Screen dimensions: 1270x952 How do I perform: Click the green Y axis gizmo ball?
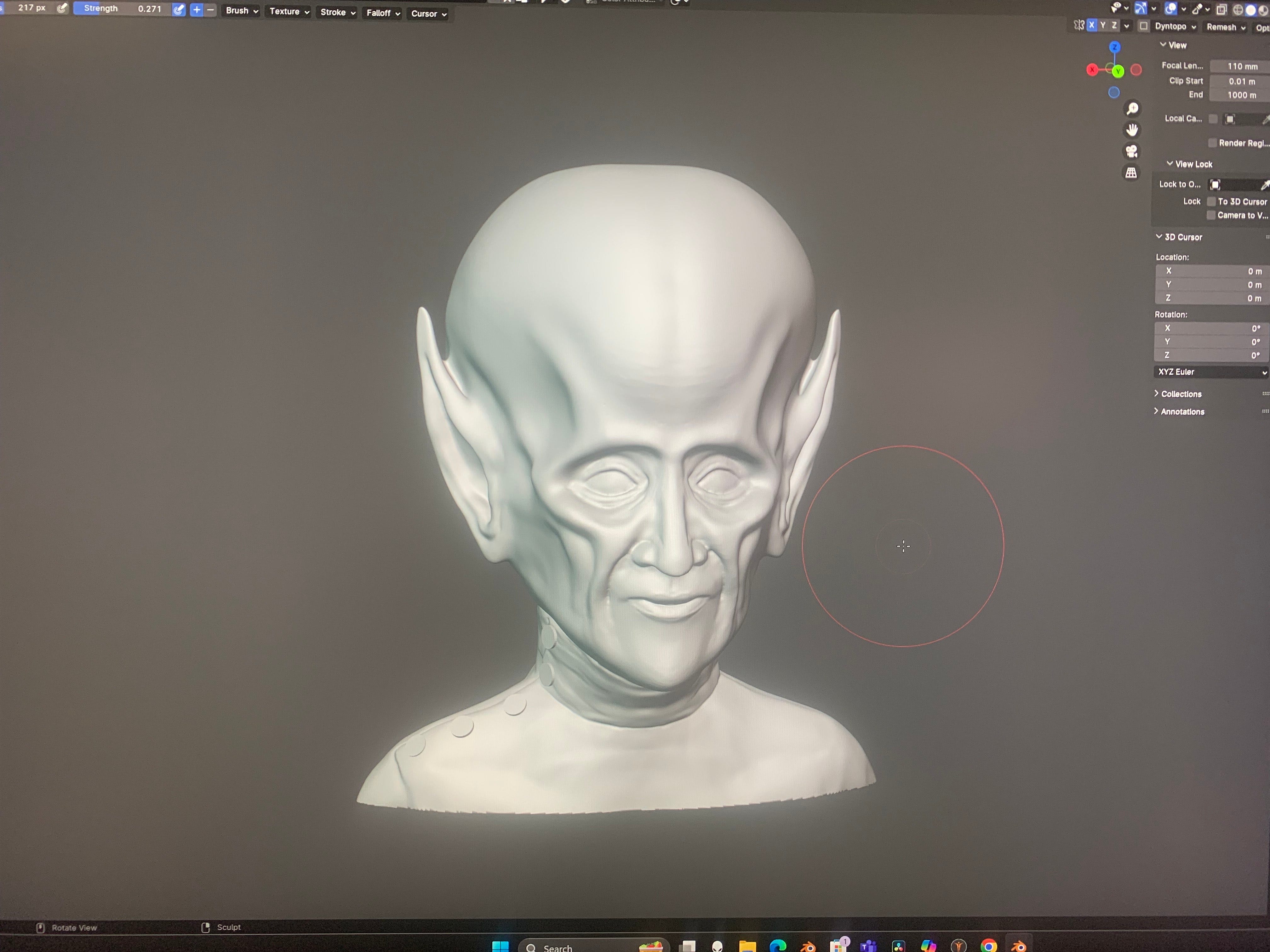tap(1118, 71)
